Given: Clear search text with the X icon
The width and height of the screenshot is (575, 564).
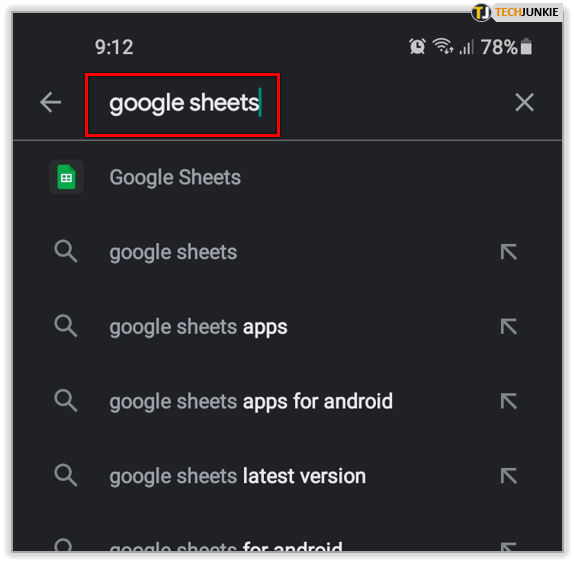Looking at the screenshot, I should tap(524, 102).
